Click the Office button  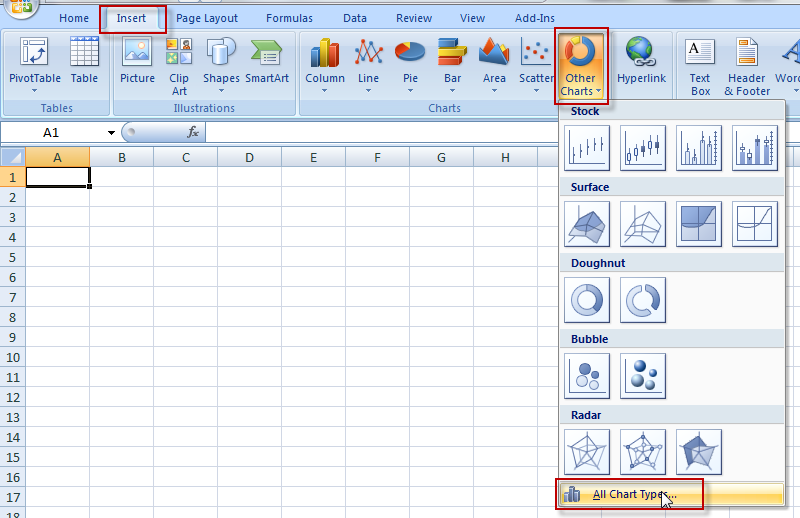tap(19, 7)
